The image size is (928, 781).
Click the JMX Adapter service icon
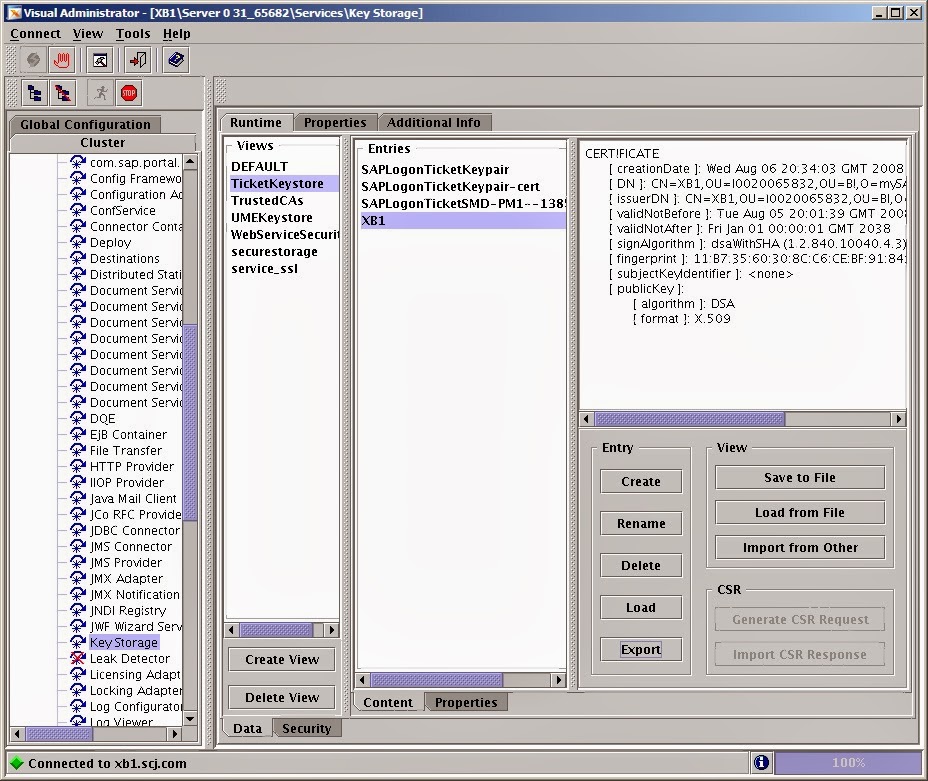[78, 578]
